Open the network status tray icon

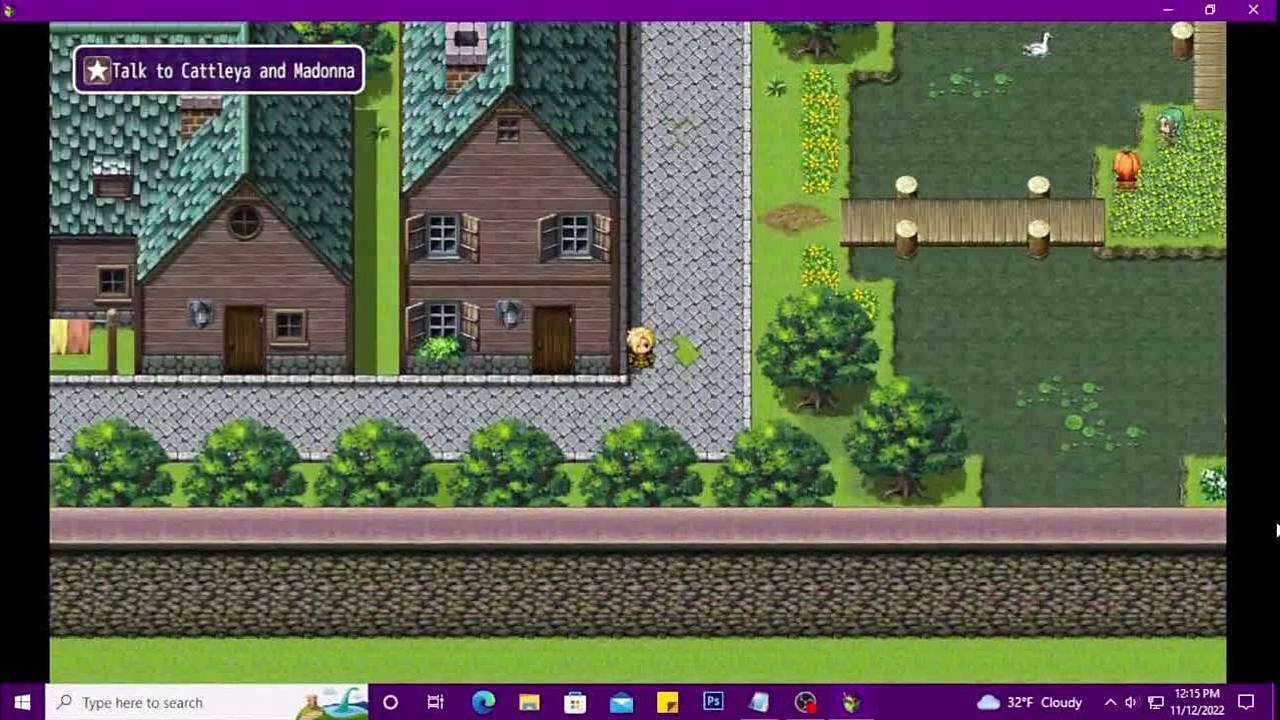(x=1155, y=702)
